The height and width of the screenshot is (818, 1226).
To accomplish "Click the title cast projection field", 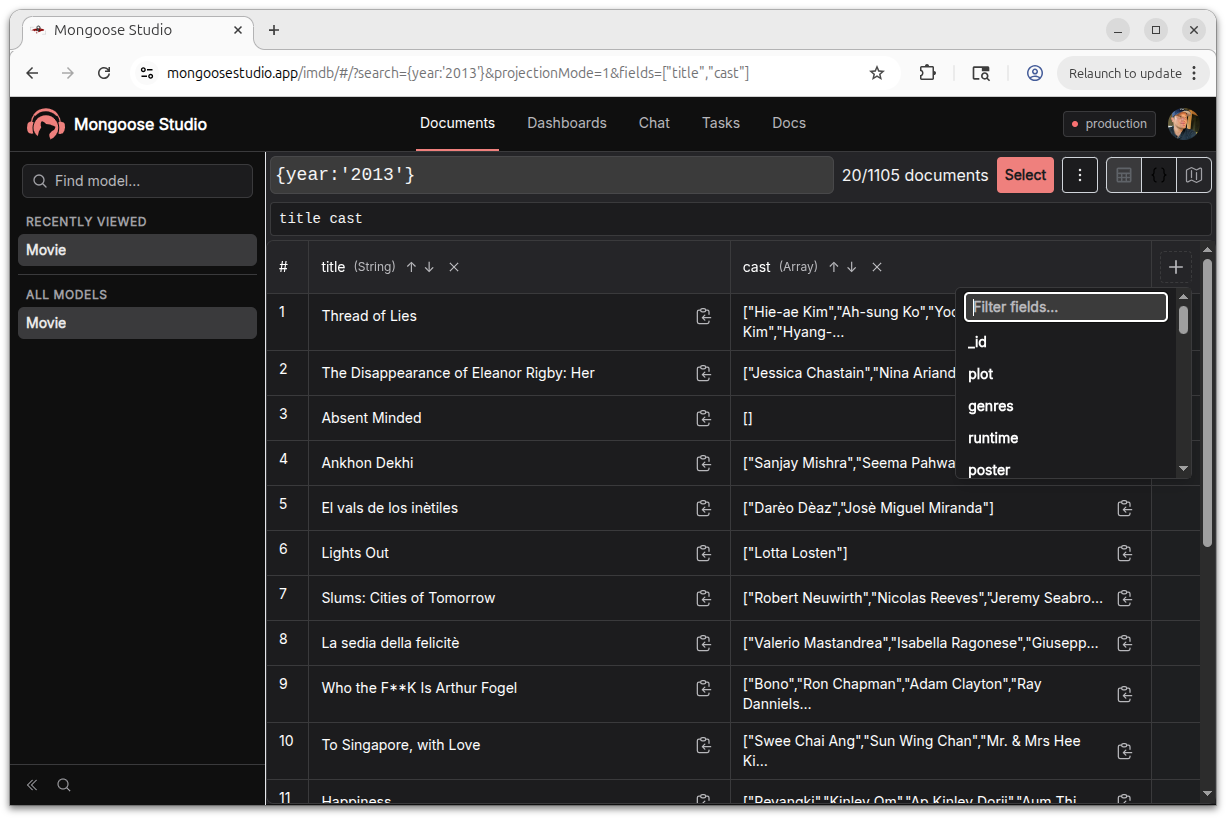I will pyautogui.click(x=740, y=218).
